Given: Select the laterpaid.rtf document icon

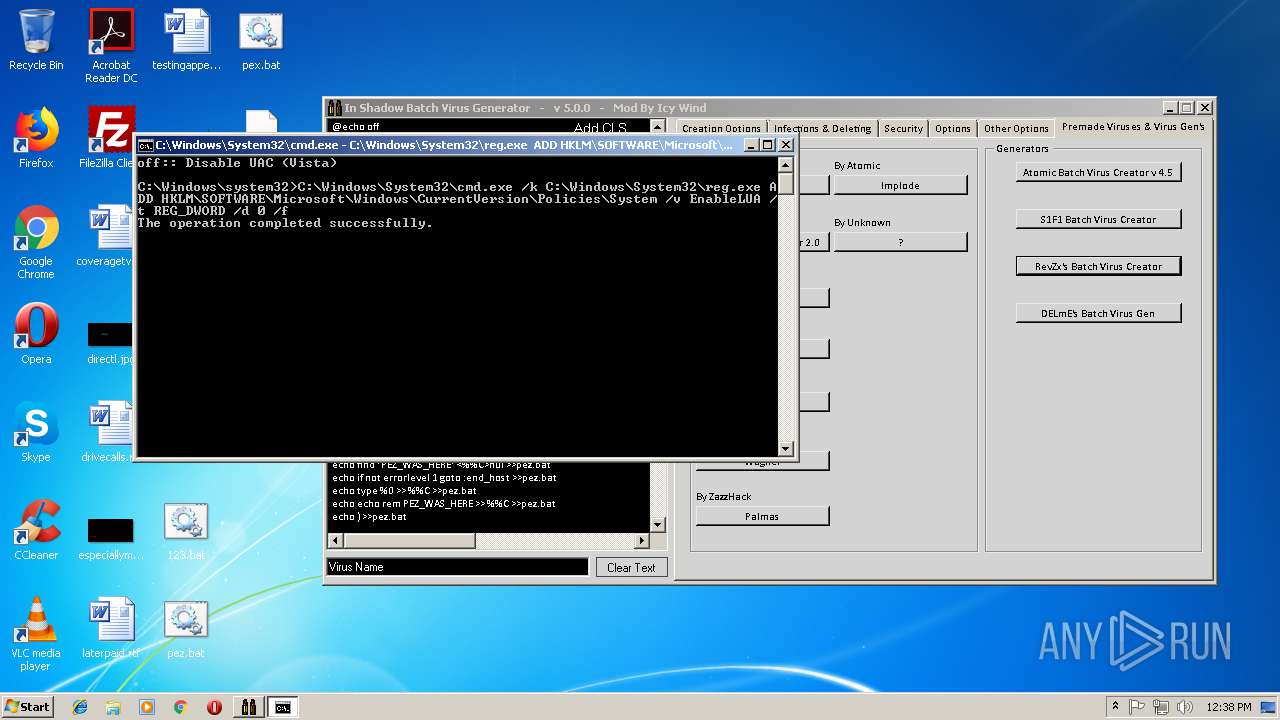Looking at the screenshot, I should (x=111, y=628).
